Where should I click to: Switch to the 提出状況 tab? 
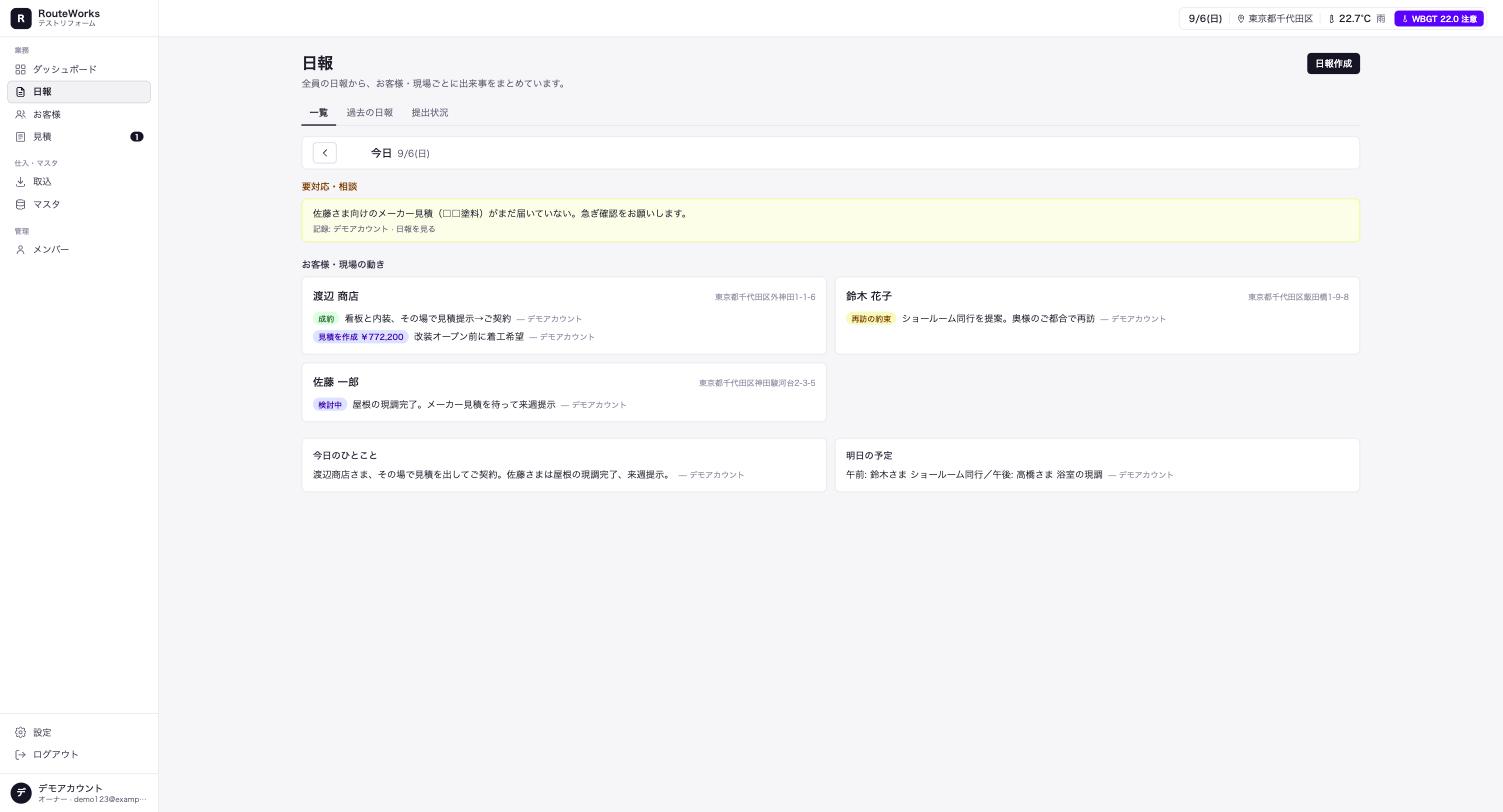(x=430, y=113)
